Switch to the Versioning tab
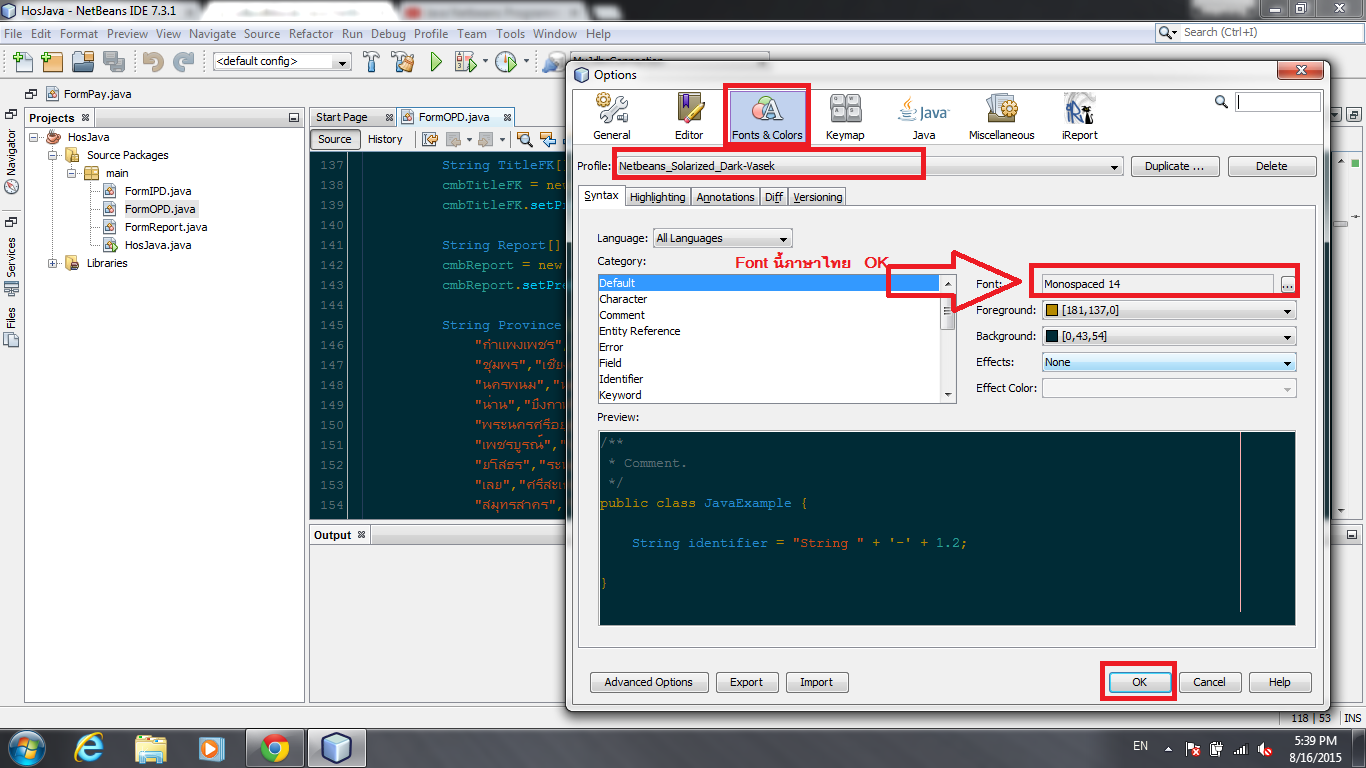Viewport: 1366px width, 768px height. (x=818, y=197)
